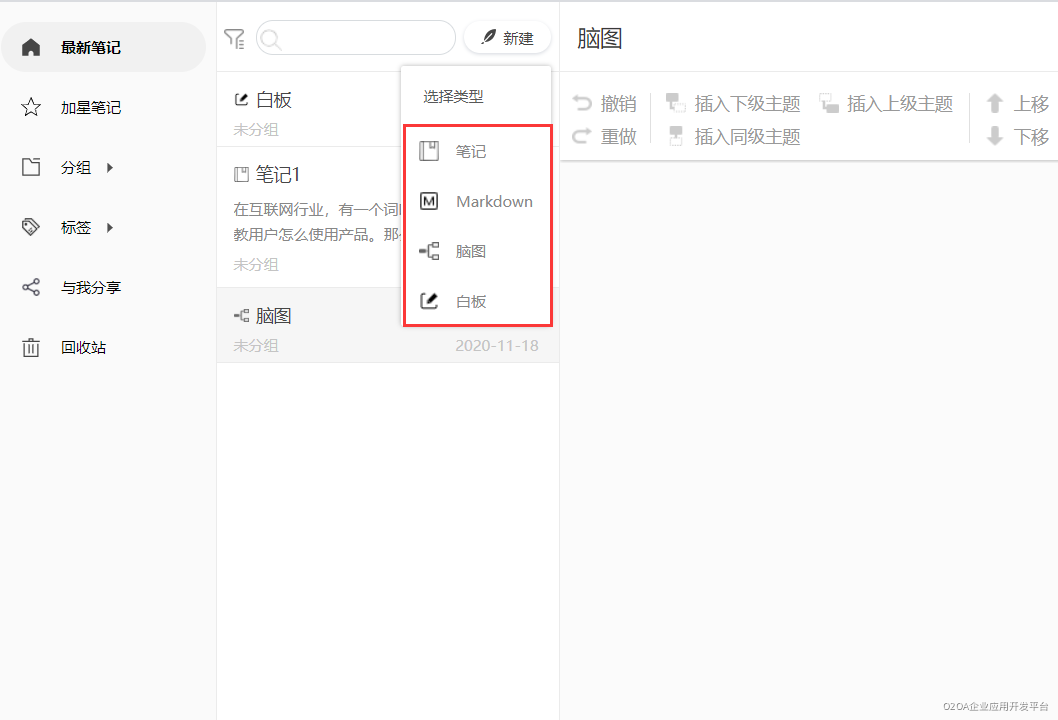This screenshot has height=720, width=1058.
Task: Open the 笔记1 note in the list
Action: click(309, 217)
